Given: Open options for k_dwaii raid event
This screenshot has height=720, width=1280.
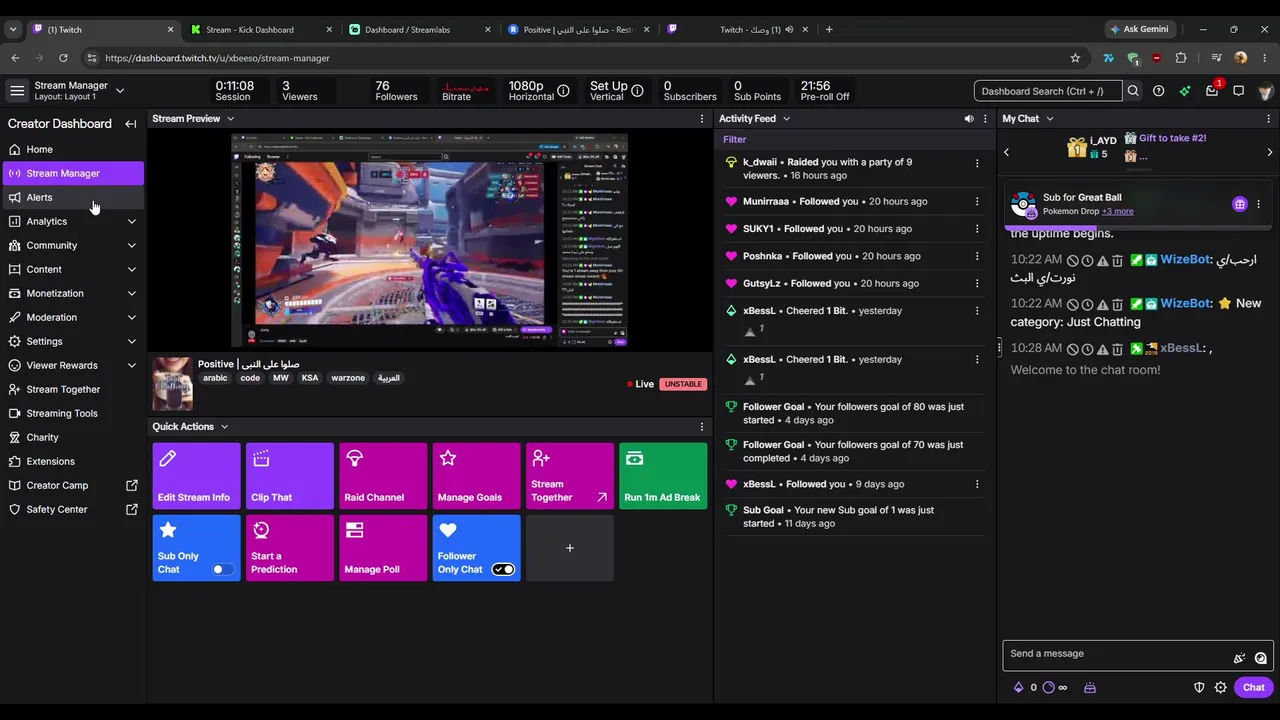Looking at the screenshot, I should click(x=977, y=163).
